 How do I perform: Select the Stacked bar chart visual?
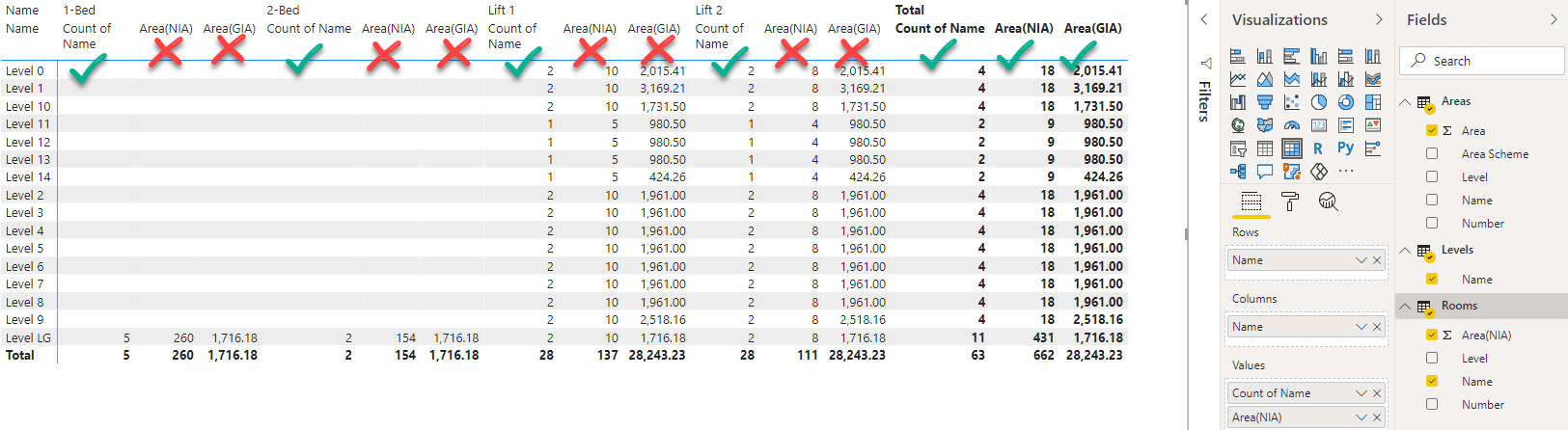pos(1238,56)
